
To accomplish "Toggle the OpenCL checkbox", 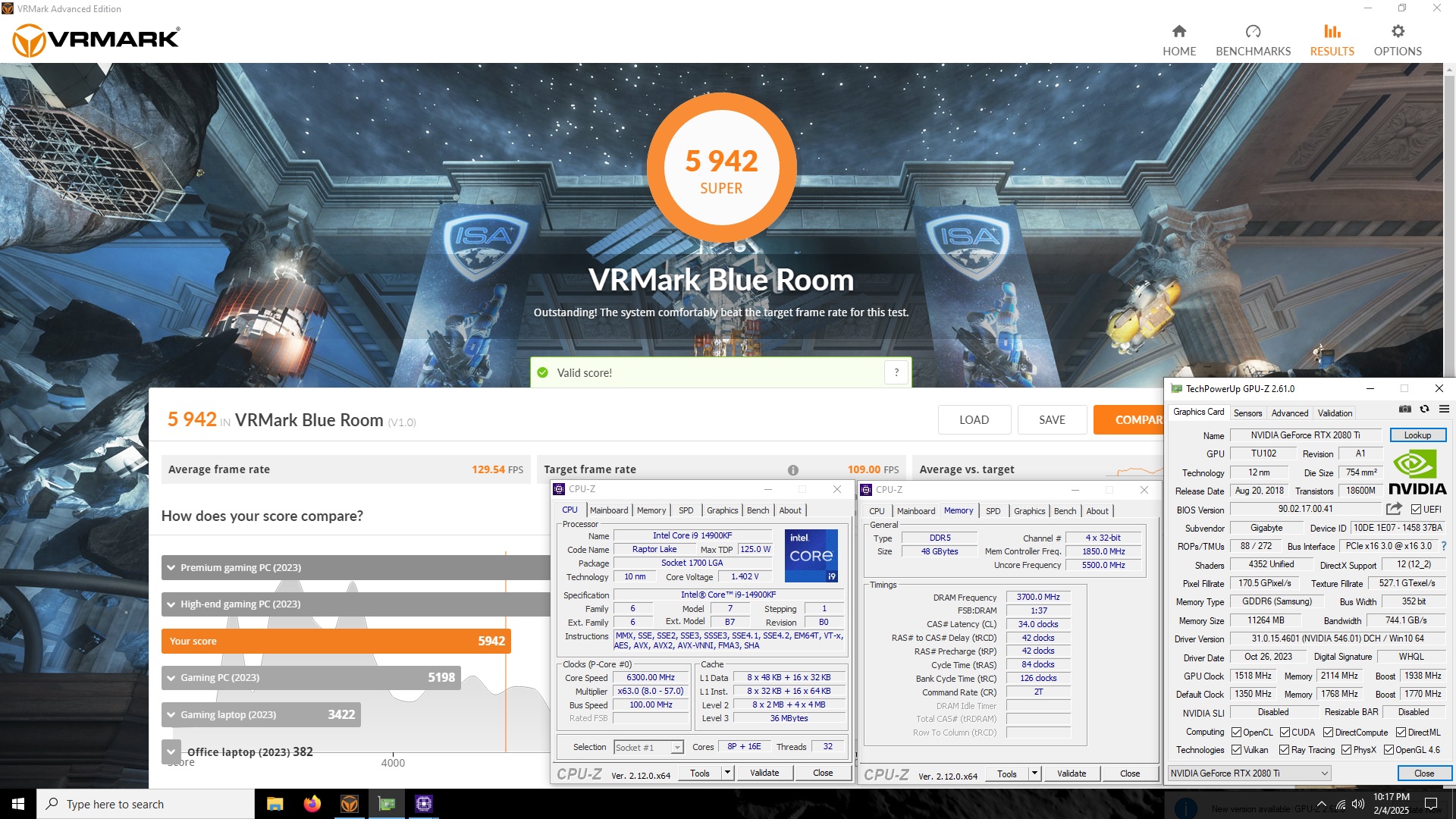I will [1236, 733].
